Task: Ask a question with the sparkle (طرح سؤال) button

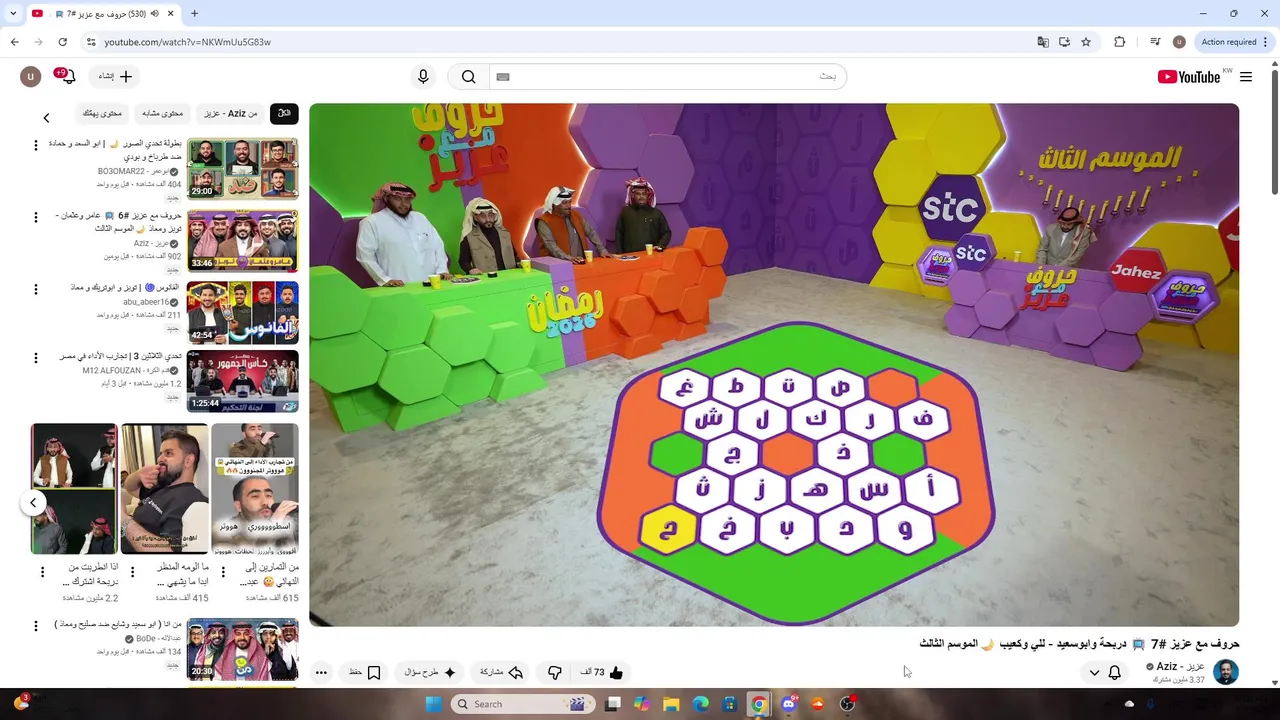Action: click(x=430, y=673)
